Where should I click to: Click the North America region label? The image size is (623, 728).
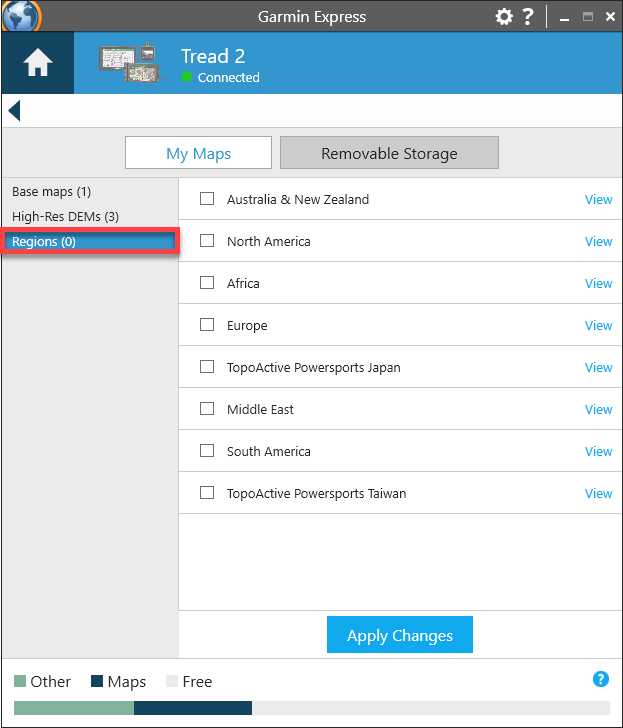click(269, 241)
